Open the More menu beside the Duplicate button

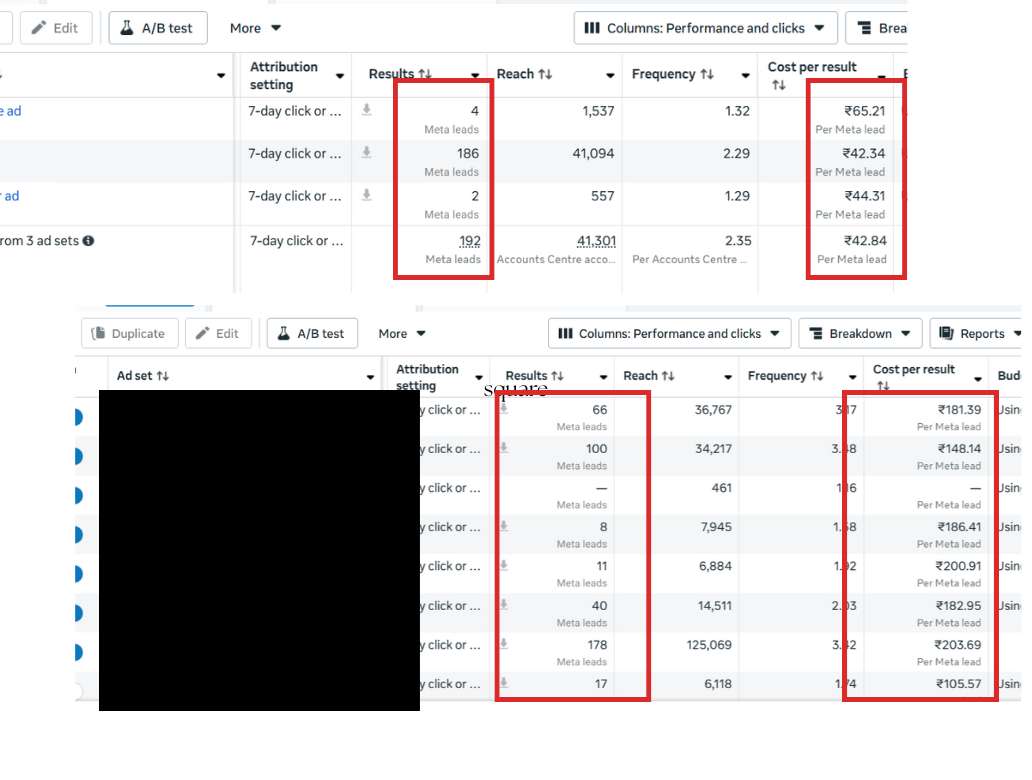(402, 334)
